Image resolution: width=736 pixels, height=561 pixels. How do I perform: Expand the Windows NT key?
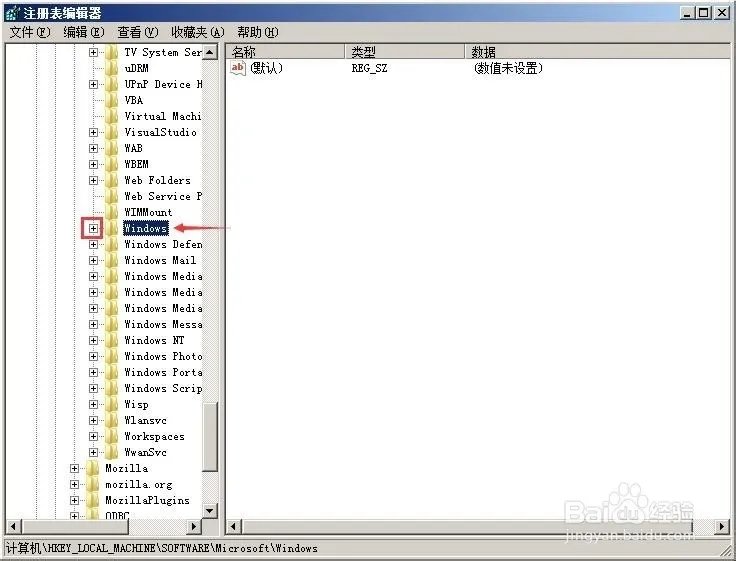93,340
